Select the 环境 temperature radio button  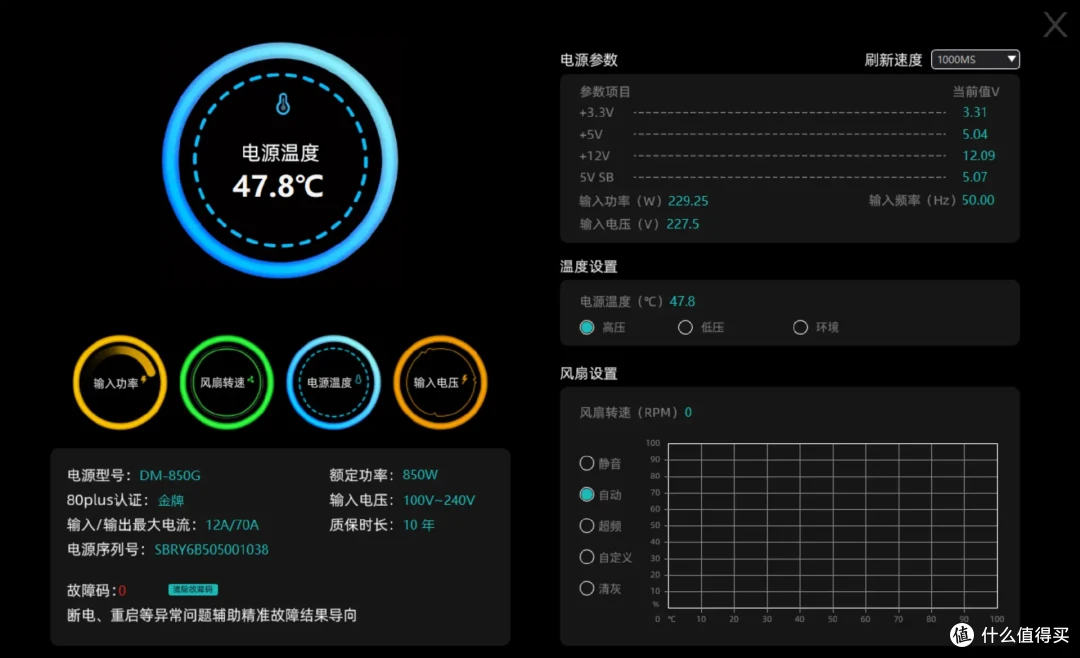(x=800, y=327)
